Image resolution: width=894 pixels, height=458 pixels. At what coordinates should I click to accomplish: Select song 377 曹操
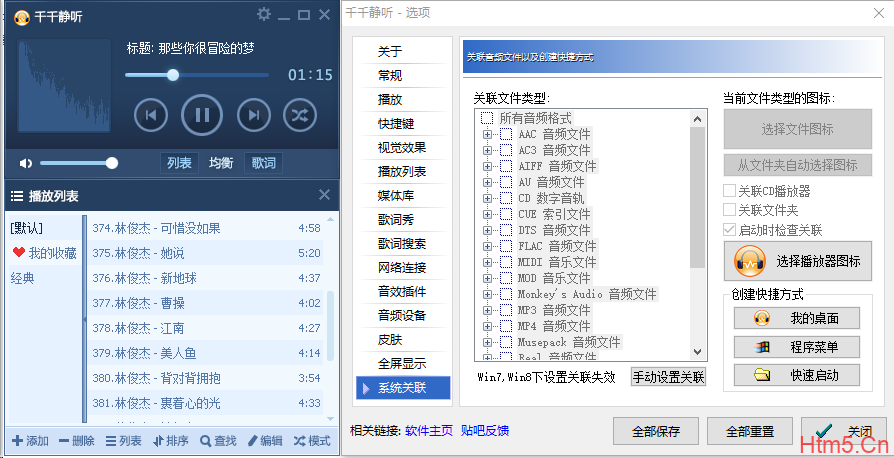point(206,303)
